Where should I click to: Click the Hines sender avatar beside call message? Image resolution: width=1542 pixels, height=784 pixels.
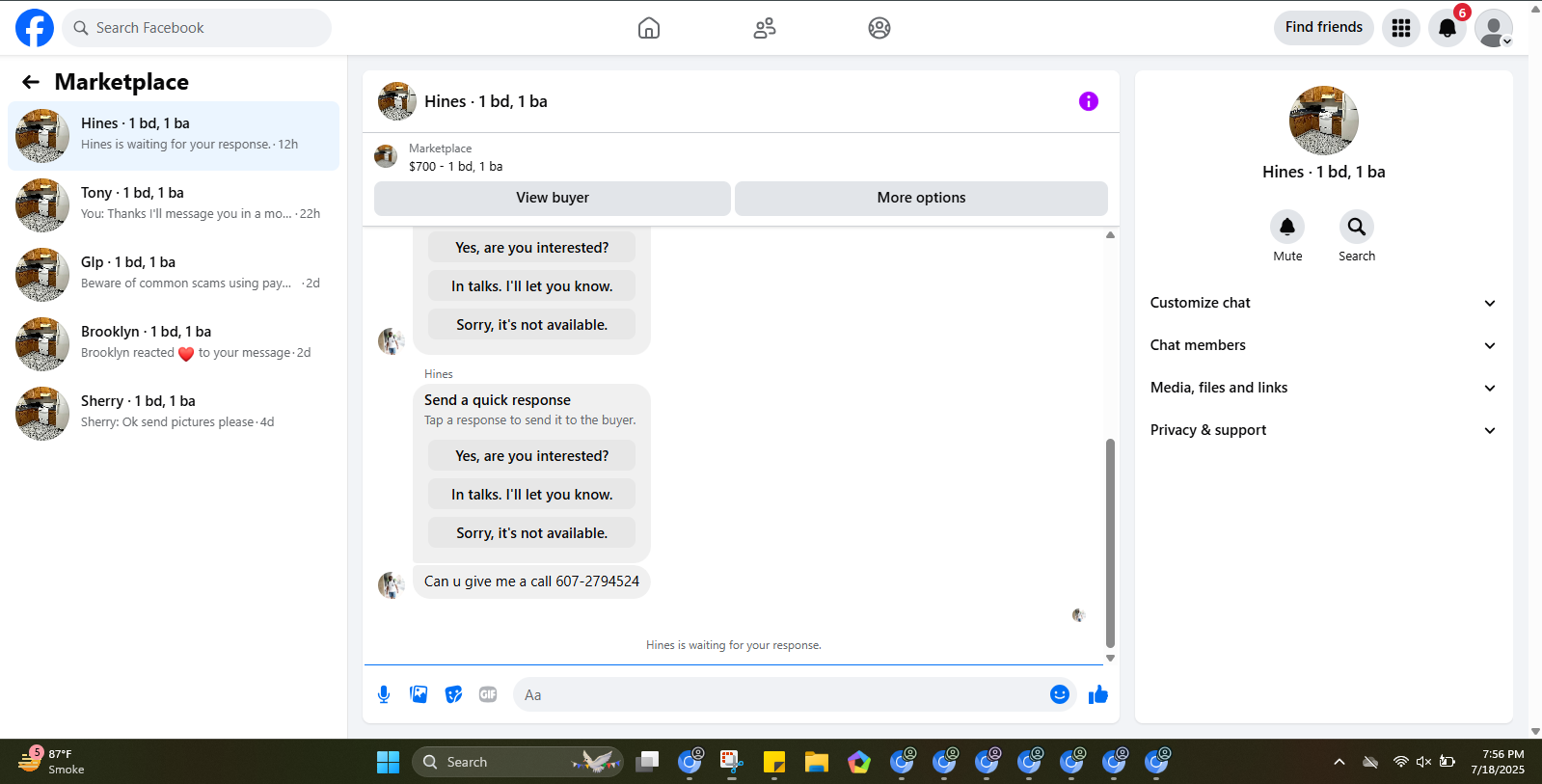391,584
